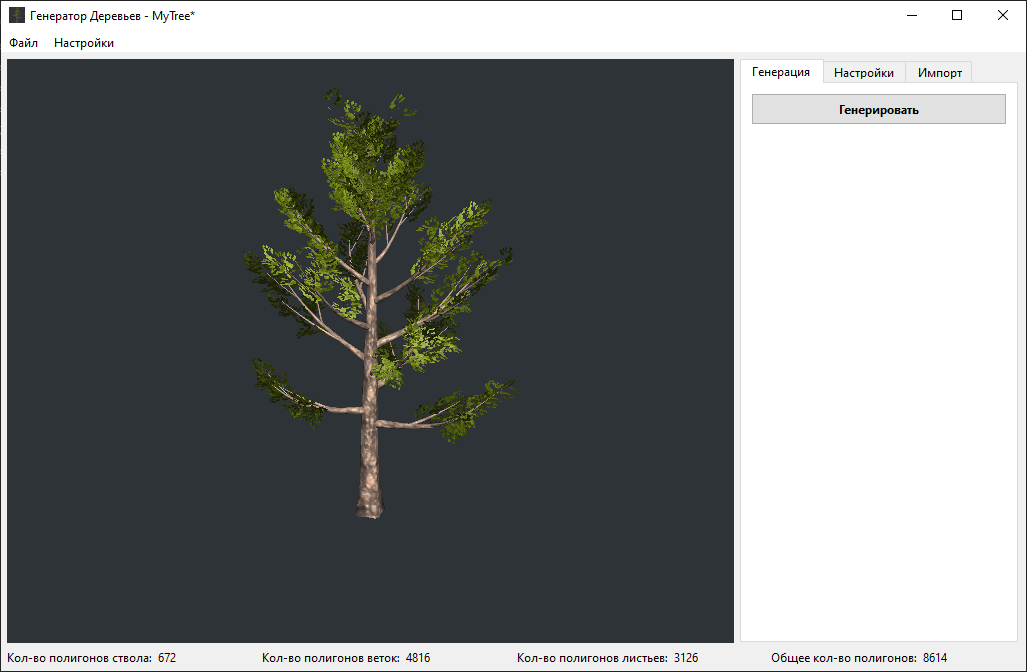Minimize the Генератор Деревьев window
The image size is (1027, 672).
click(912, 15)
